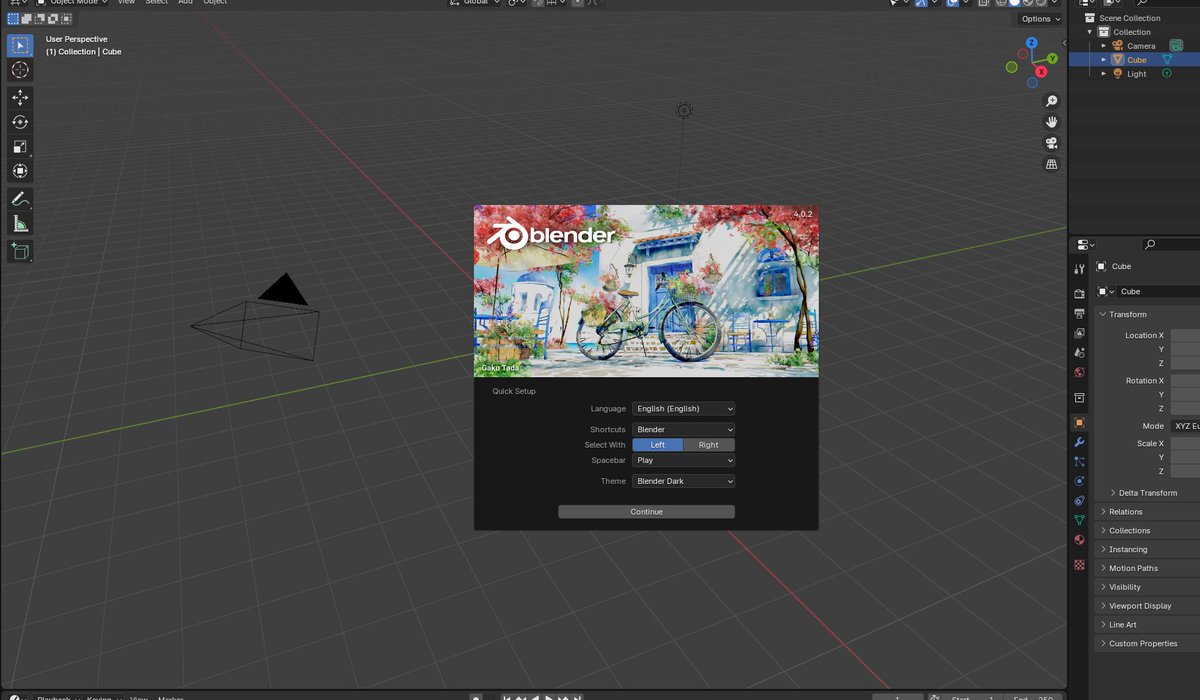Pick the Scale tool in the toolbar

click(20, 147)
